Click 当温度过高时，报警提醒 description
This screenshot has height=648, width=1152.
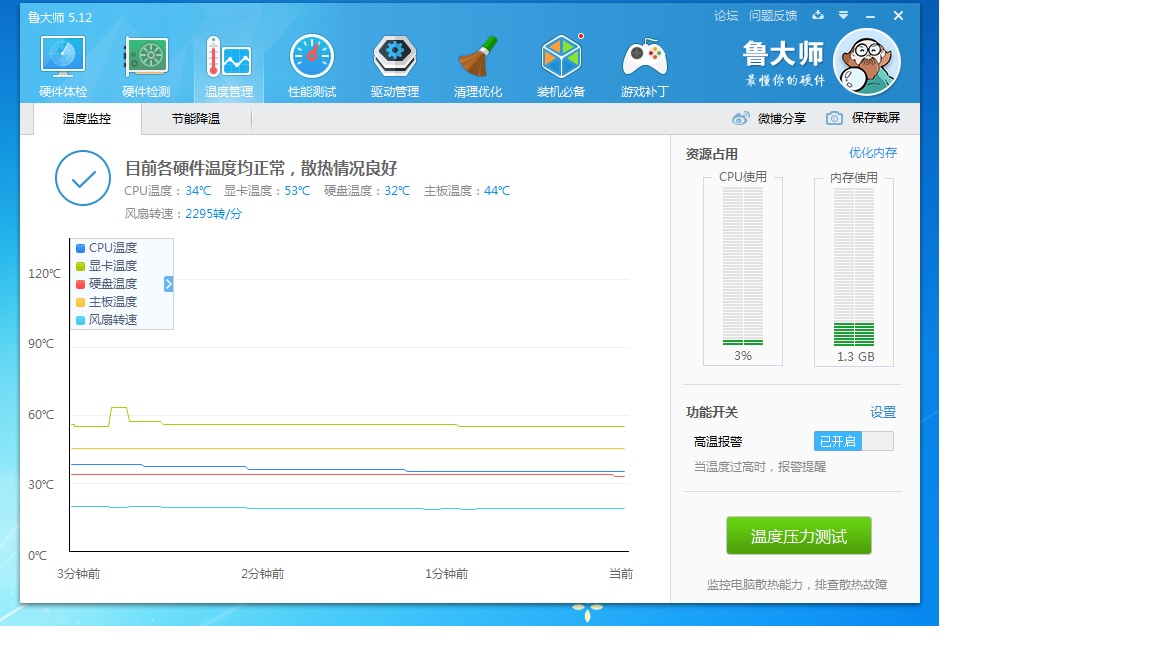coord(760,467)
